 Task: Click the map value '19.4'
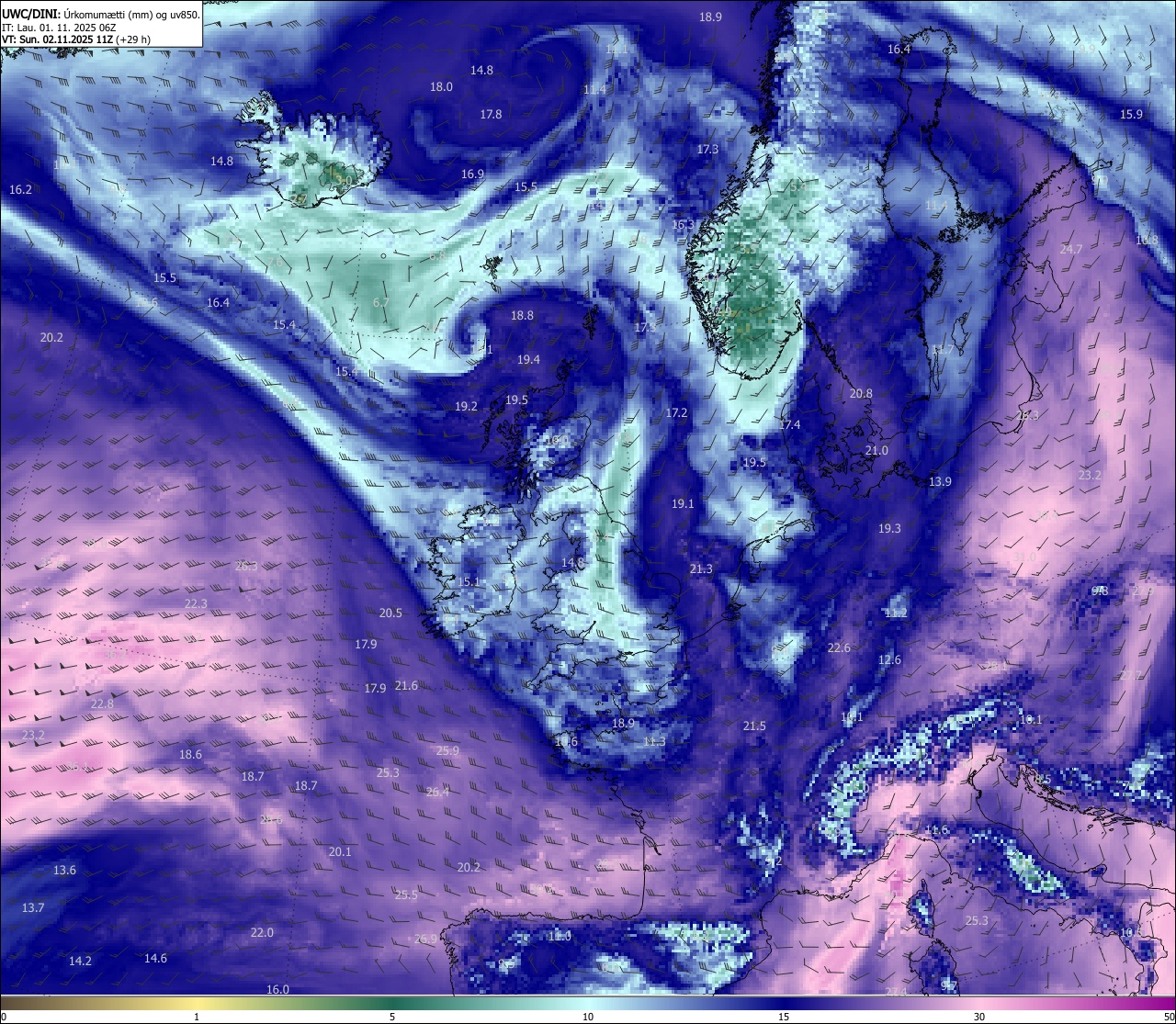point(528,360)
